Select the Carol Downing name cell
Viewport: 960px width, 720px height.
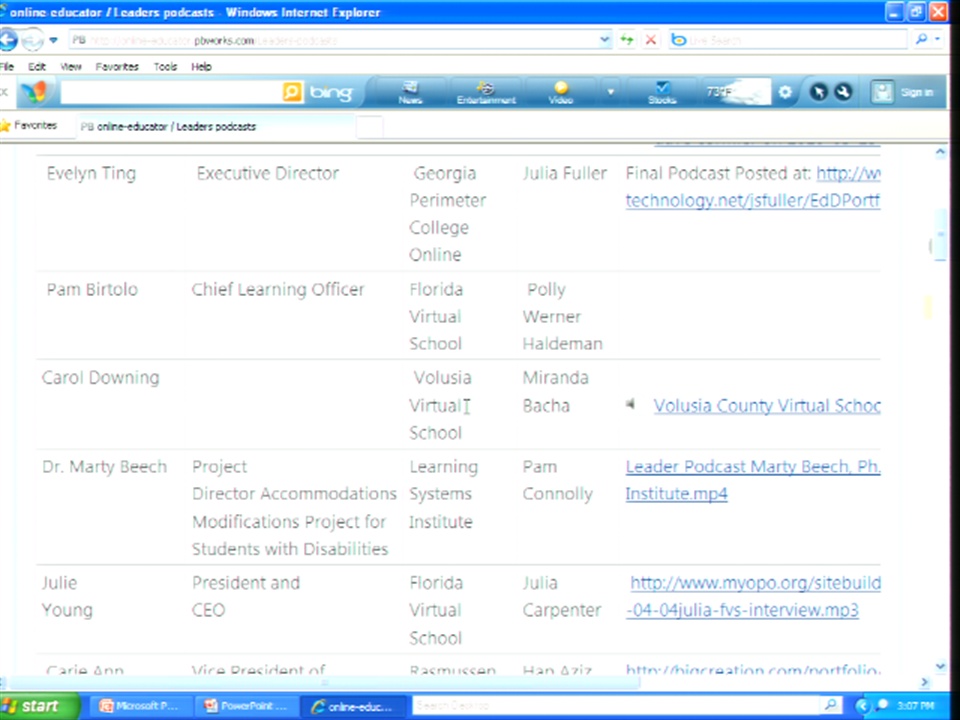pyautogui.click(x=100, y=377)
